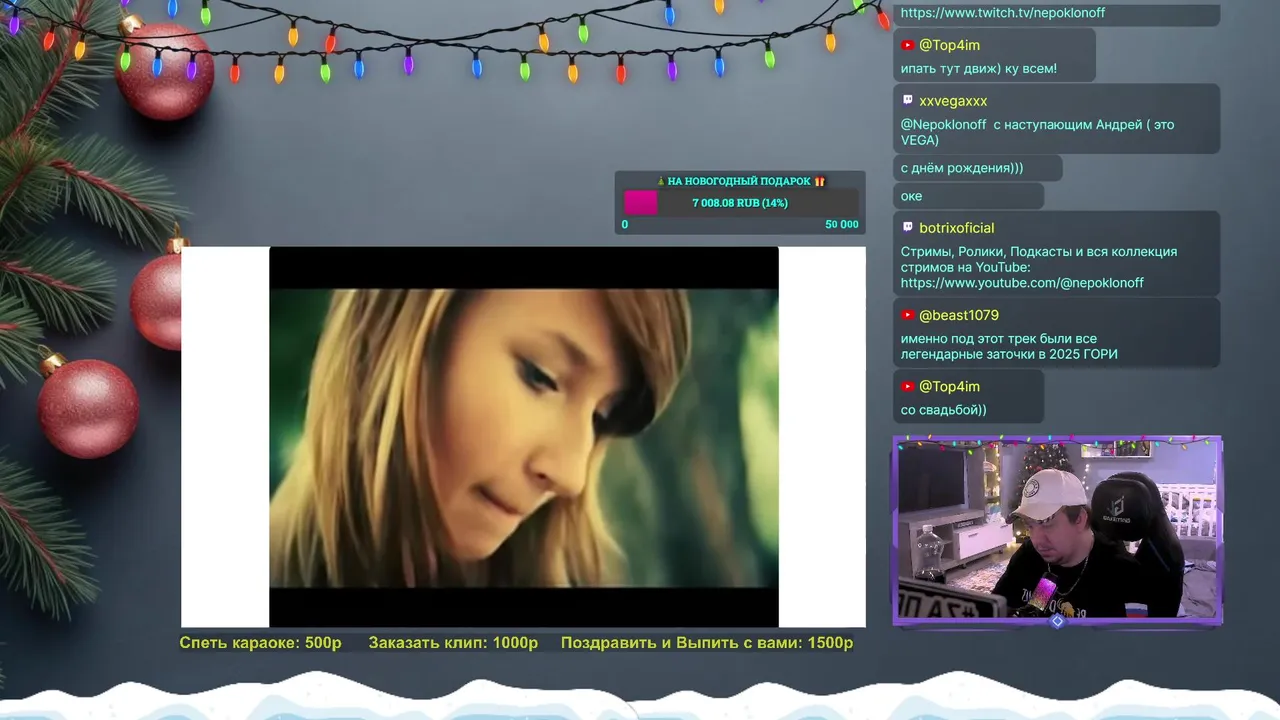Select the "Стримы, Ролики, Подкасты" bot message text
Image resolution: width=1280 pixels, height=720 pixels.
click(x=1038, y=267)
